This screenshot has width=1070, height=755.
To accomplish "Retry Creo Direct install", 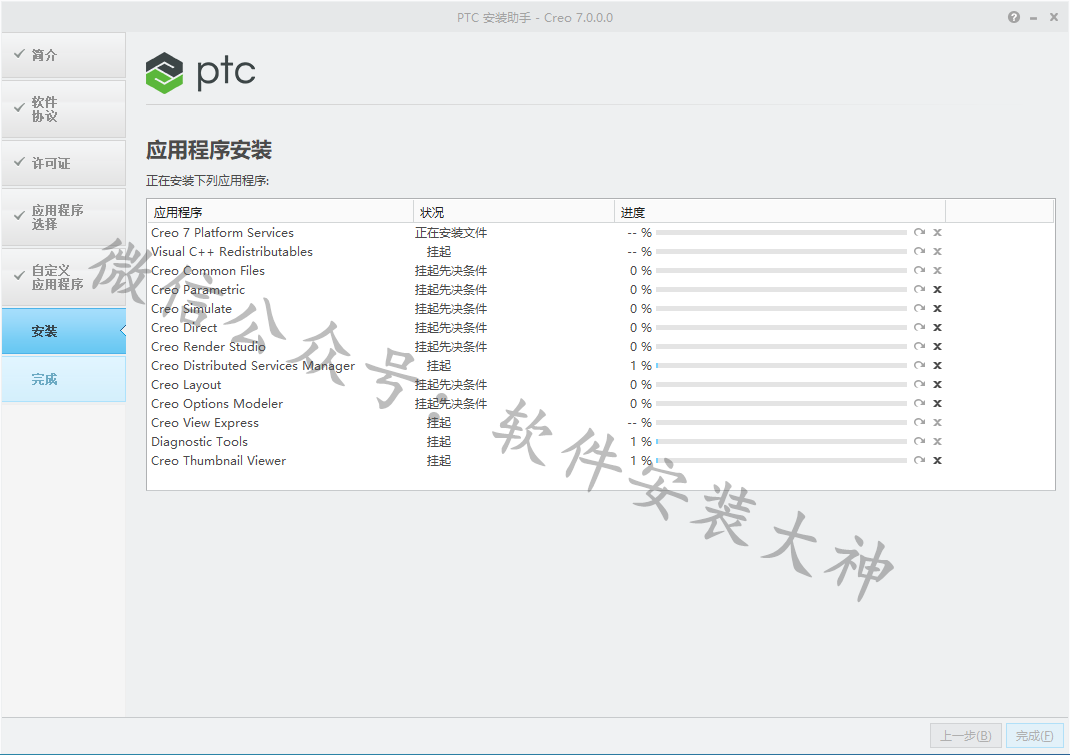I will 920,328.
